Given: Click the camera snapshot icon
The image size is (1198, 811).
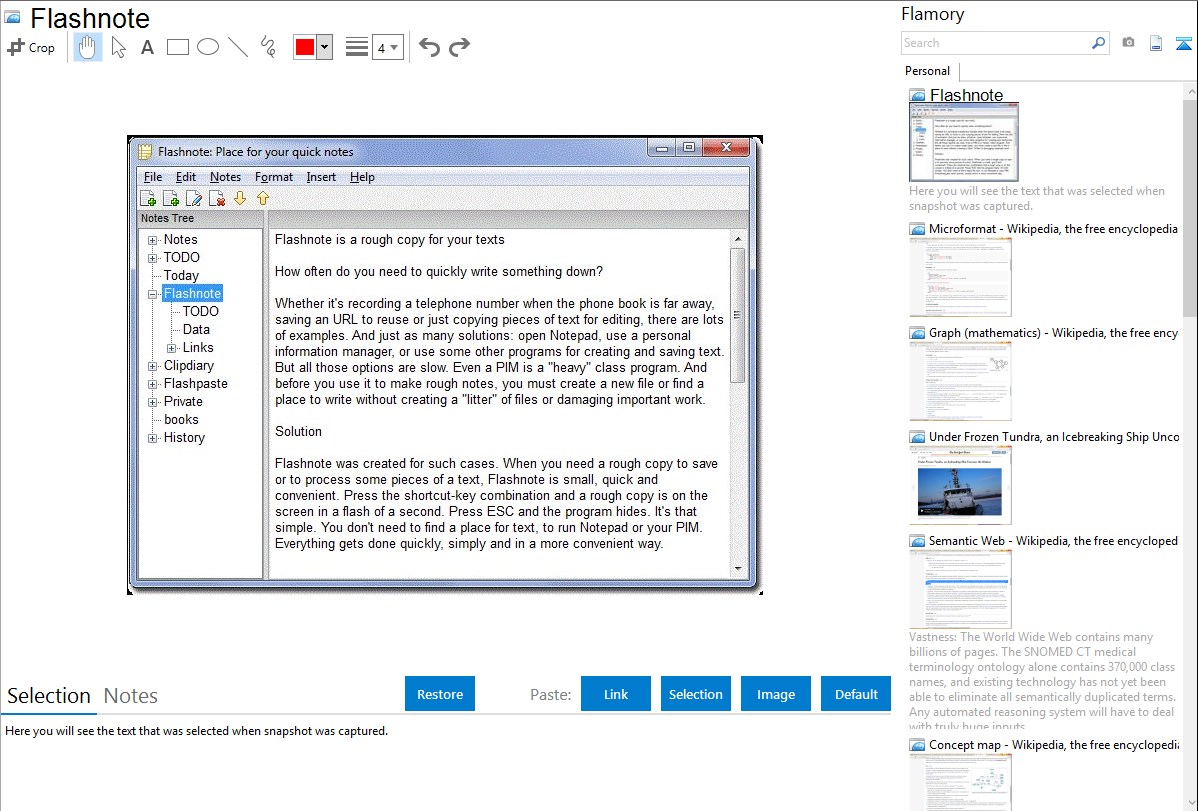Looking at the screenshot, I should click(1128, 43).
